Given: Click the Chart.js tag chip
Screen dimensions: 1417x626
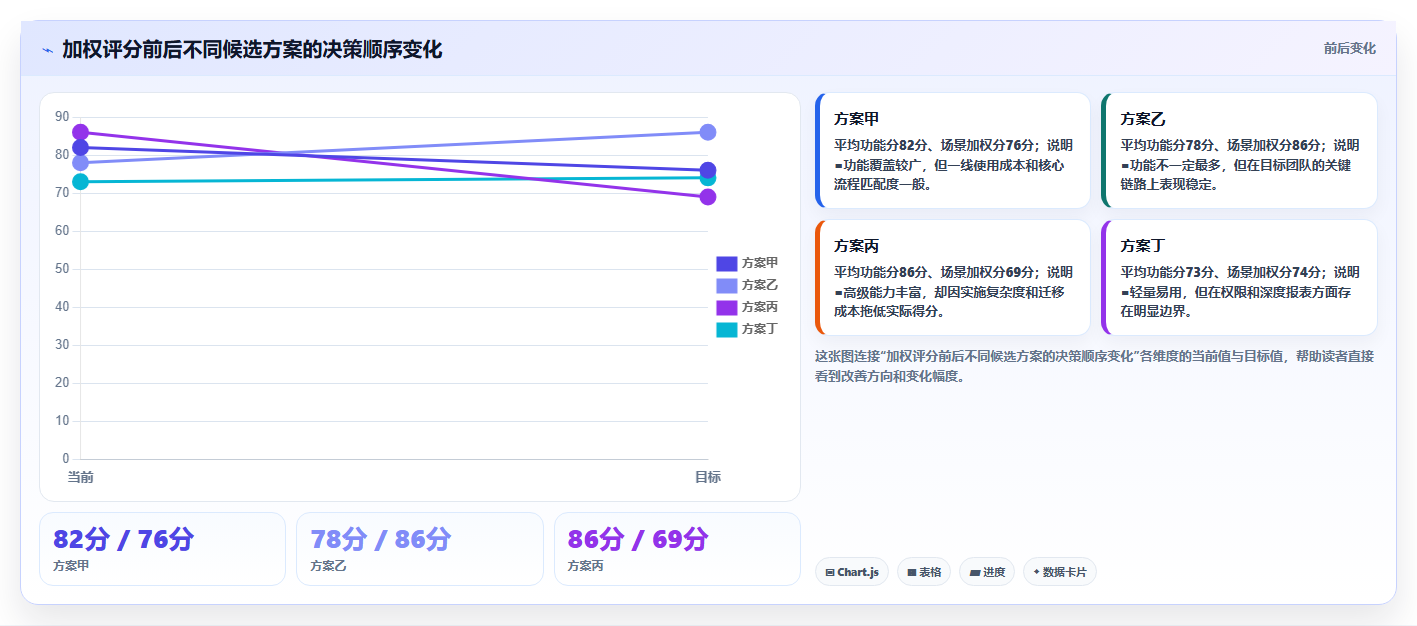Looking at the screenshot, I should tap(852, 572).
